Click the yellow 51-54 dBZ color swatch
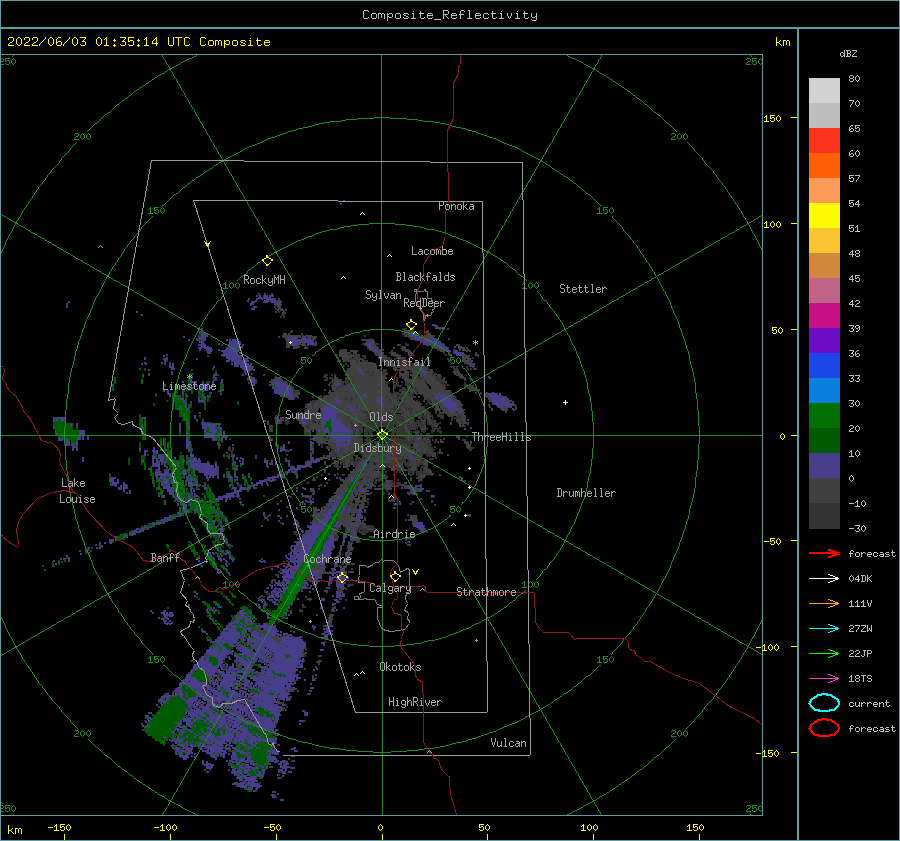The height and width of the screenshot is (841, 900). [x=824, y=215]
